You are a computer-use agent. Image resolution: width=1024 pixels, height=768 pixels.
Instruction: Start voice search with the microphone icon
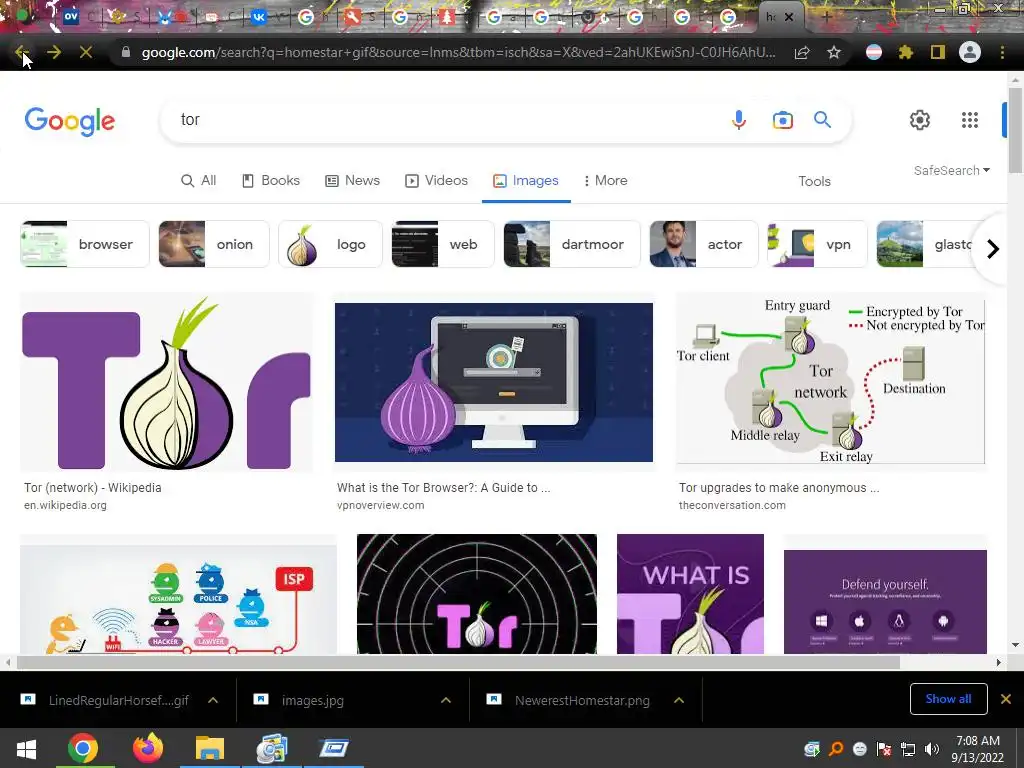(739, 120)
